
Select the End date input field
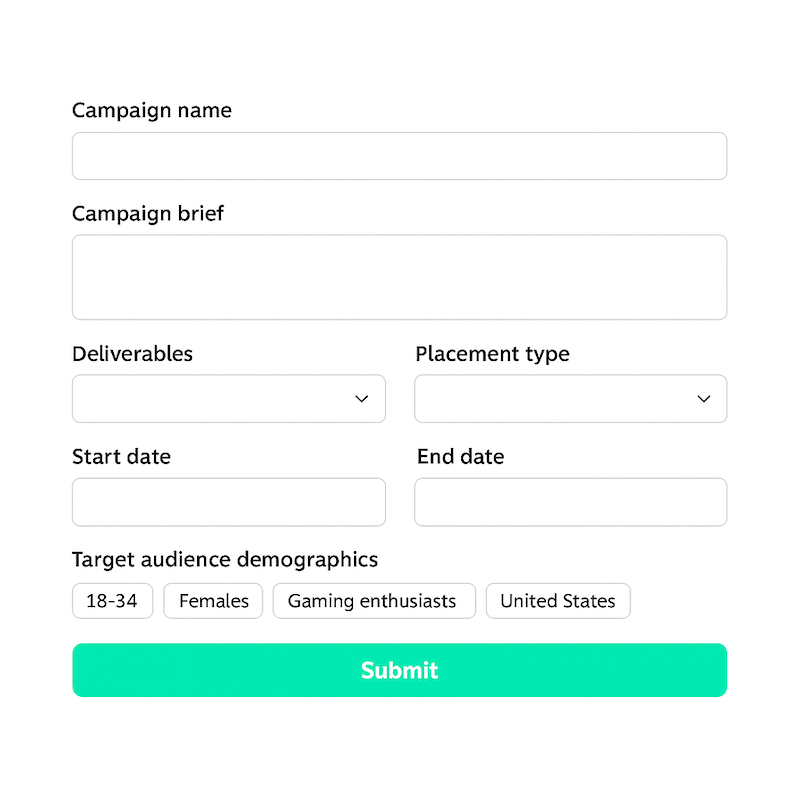tap(570, 502)
